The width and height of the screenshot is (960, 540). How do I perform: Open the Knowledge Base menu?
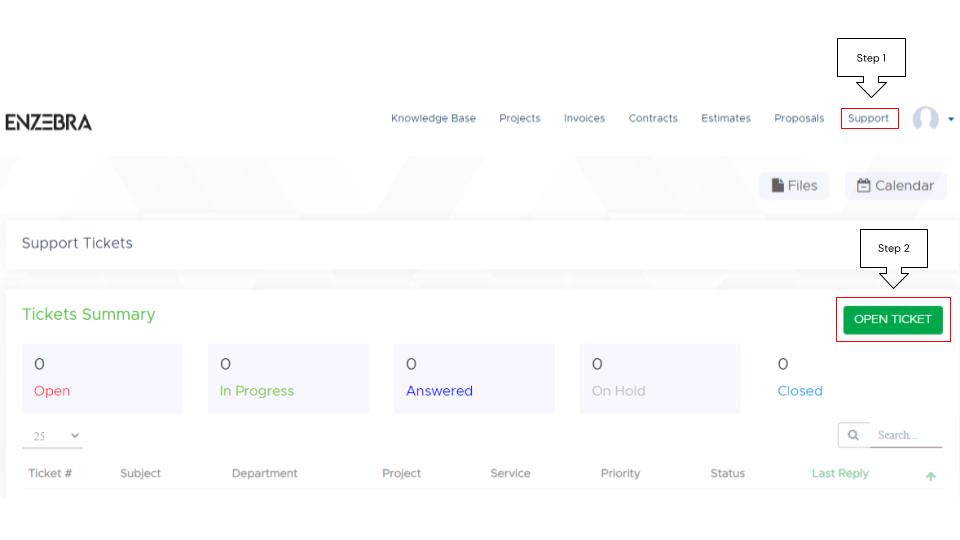[x=433, y=118]
